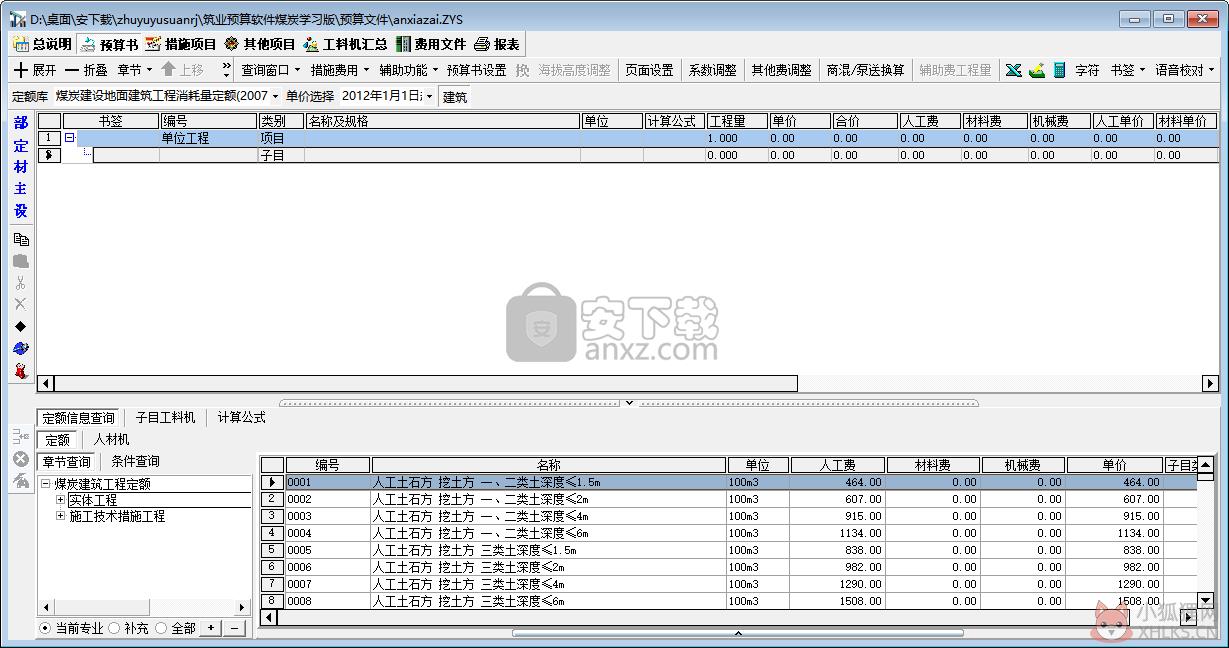Switch to the 工料机汇总 tab
This screenshot has width=1229, height=648.
click(345, 44)
